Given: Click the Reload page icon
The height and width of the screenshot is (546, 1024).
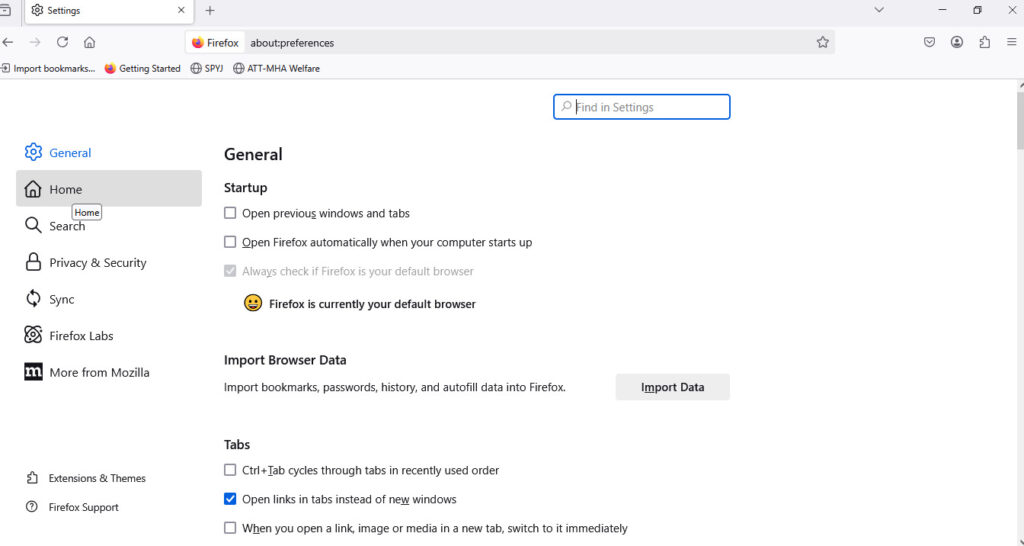Looking at the screenshot, I should [x=62, y=42].
